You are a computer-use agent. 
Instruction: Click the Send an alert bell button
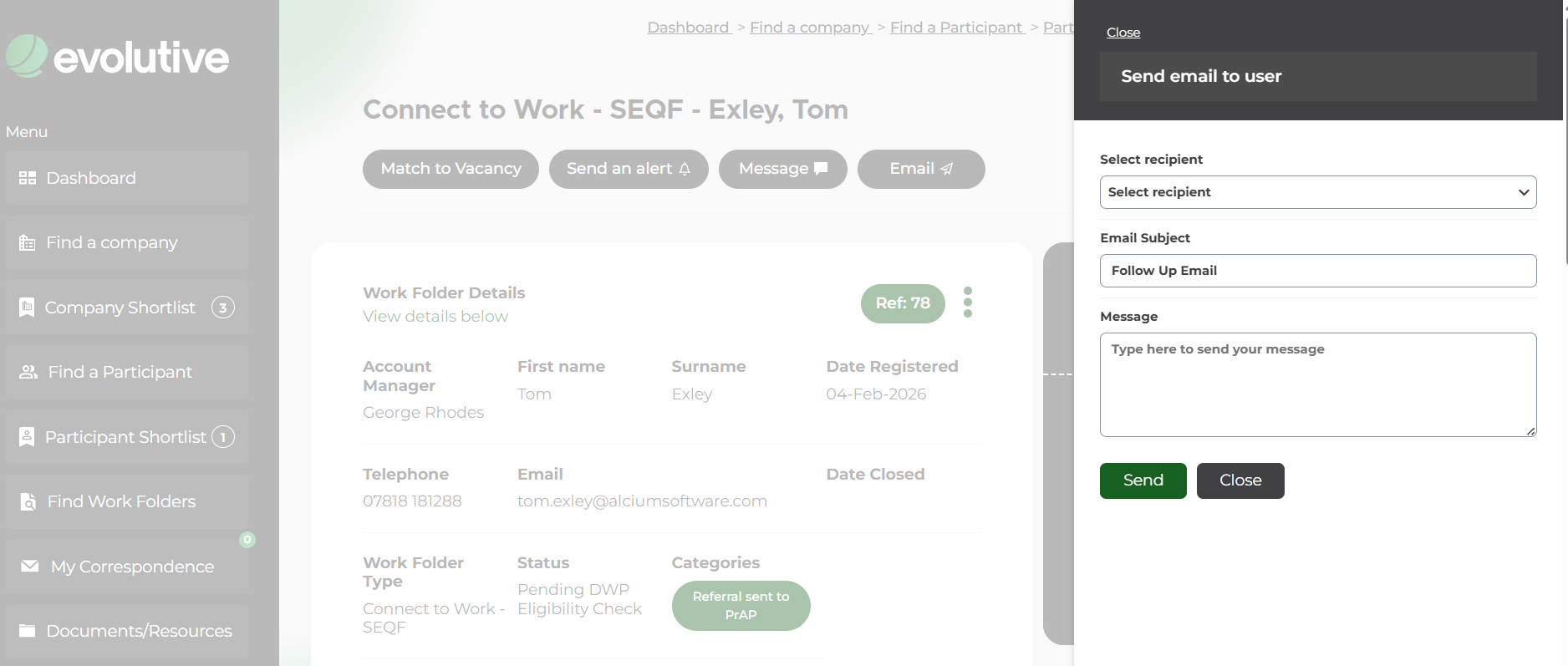pyautogui.click(x=628, y=169)
